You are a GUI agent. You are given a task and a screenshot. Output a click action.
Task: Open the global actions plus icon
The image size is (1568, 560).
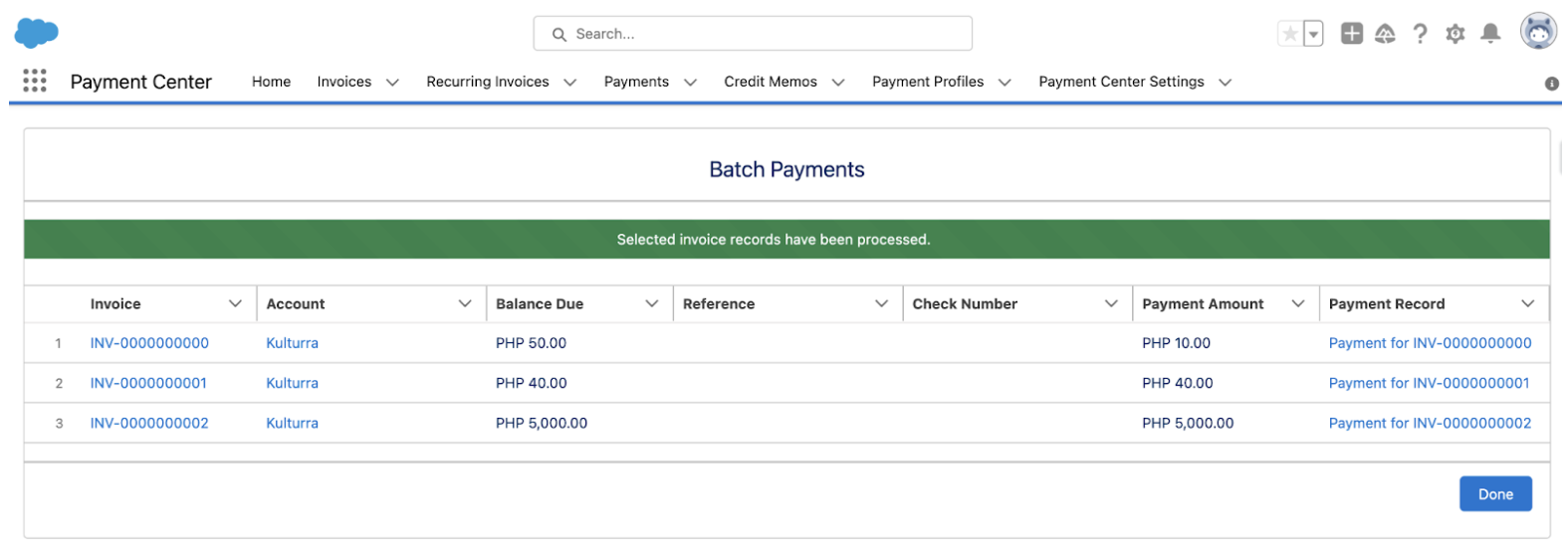(x=1351, y=34)
